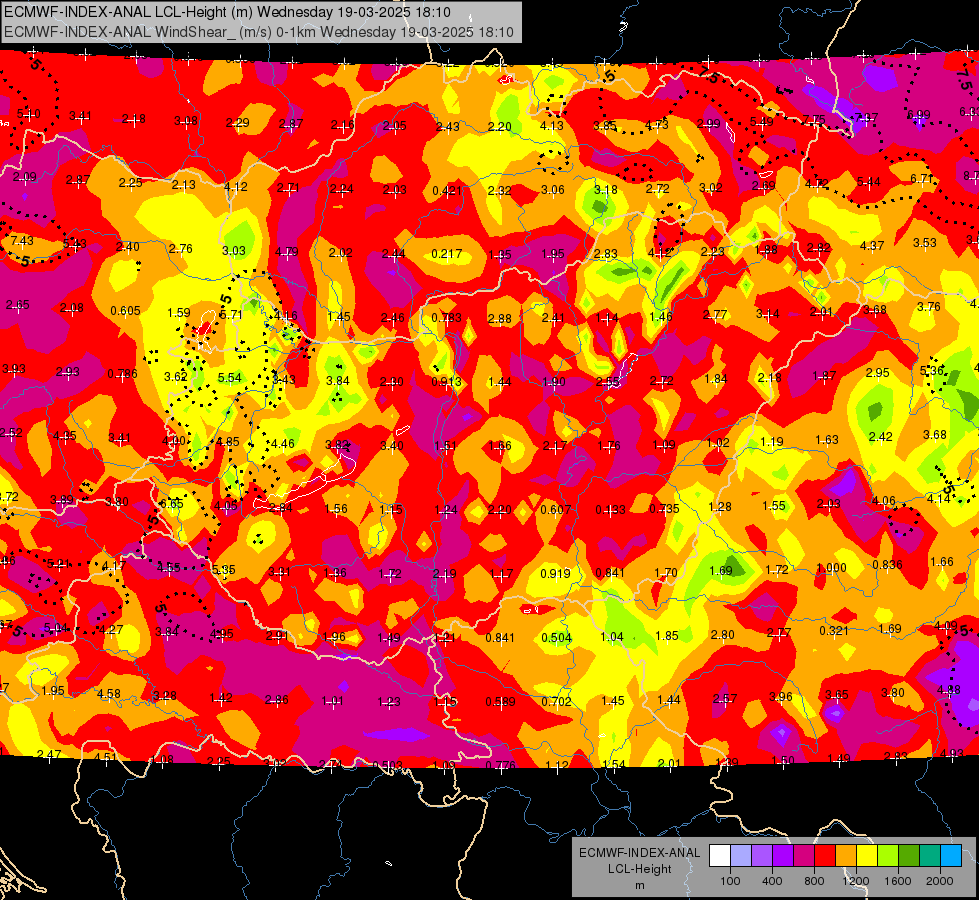Click the white legend swatch
This screenshot has height=900, width=979.
pyautogui.click(x=720, y=856)
